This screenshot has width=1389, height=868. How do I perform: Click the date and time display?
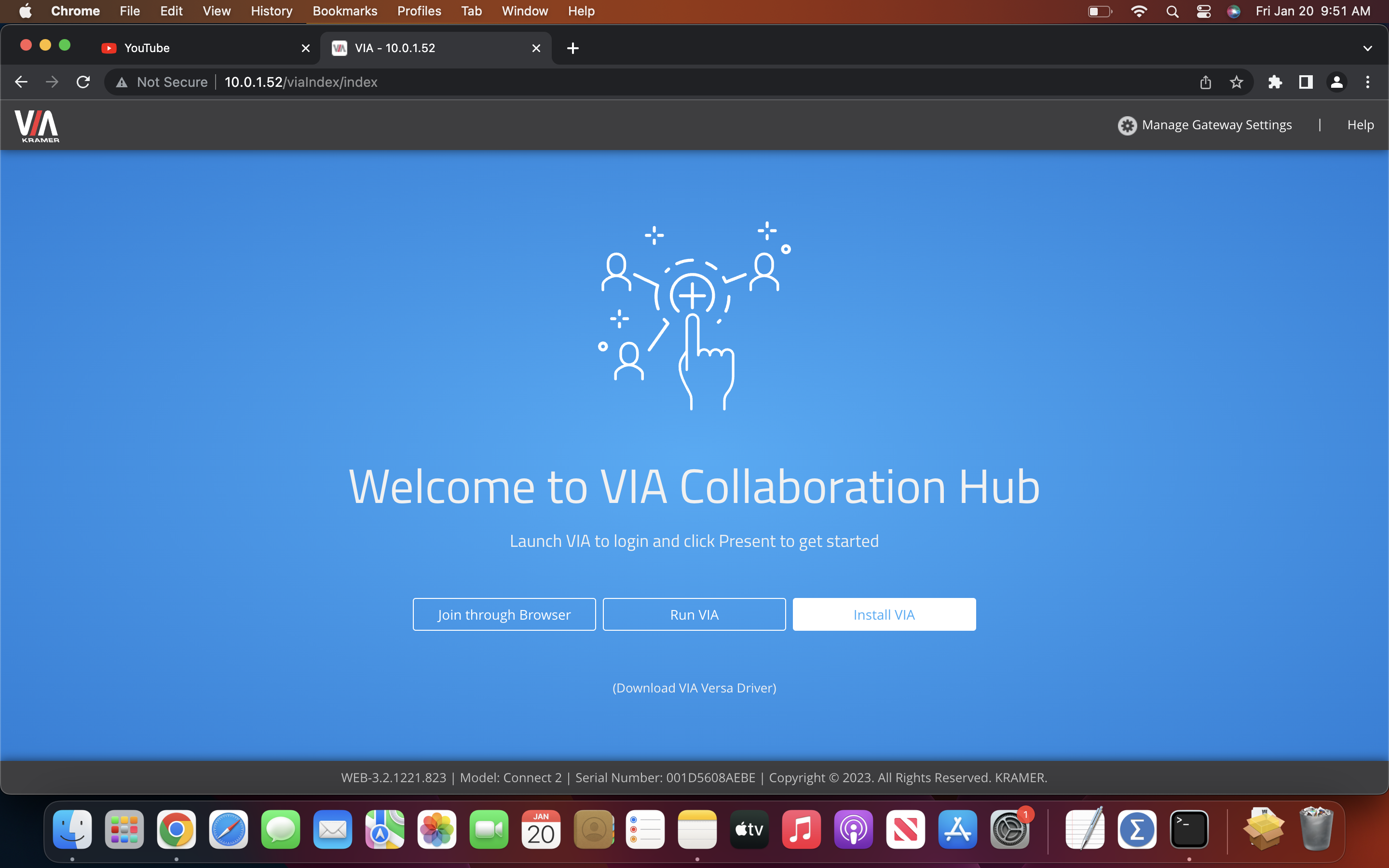(1313, 11)
